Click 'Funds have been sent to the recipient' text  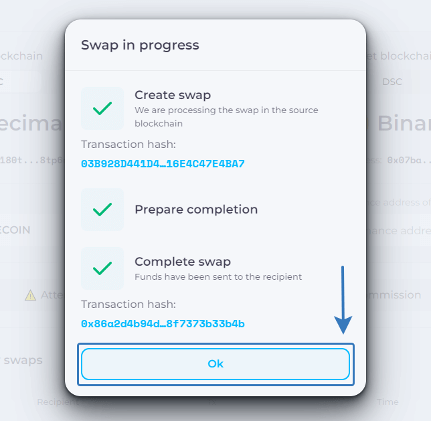(218, 277)
